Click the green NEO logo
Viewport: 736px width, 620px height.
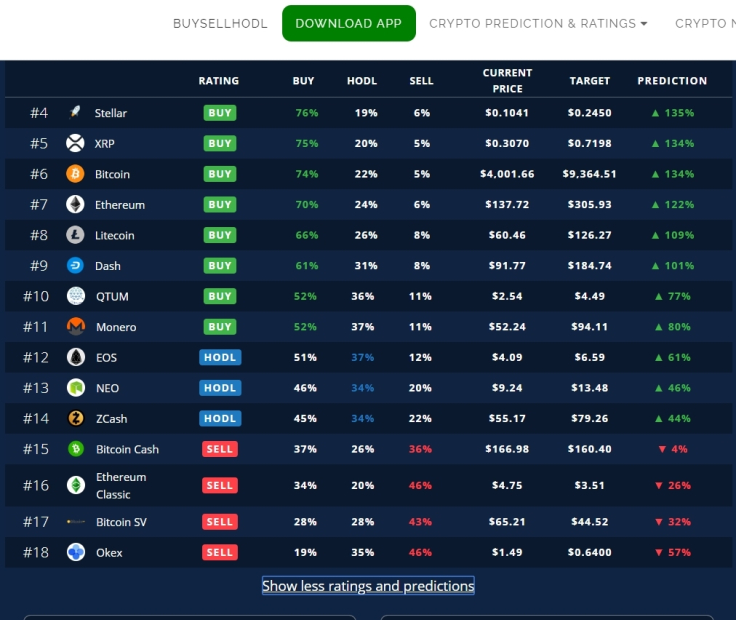pyautogui.click(x=76, y=388)
